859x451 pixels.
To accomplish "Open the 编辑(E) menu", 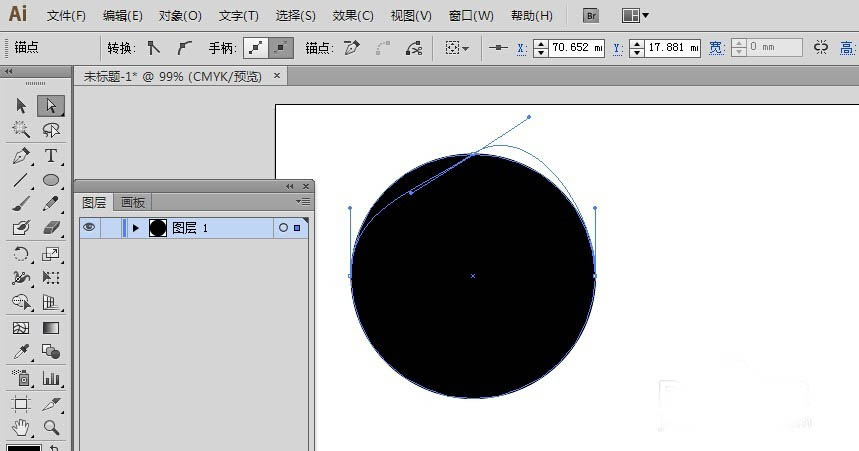I will tap(123, 16).
